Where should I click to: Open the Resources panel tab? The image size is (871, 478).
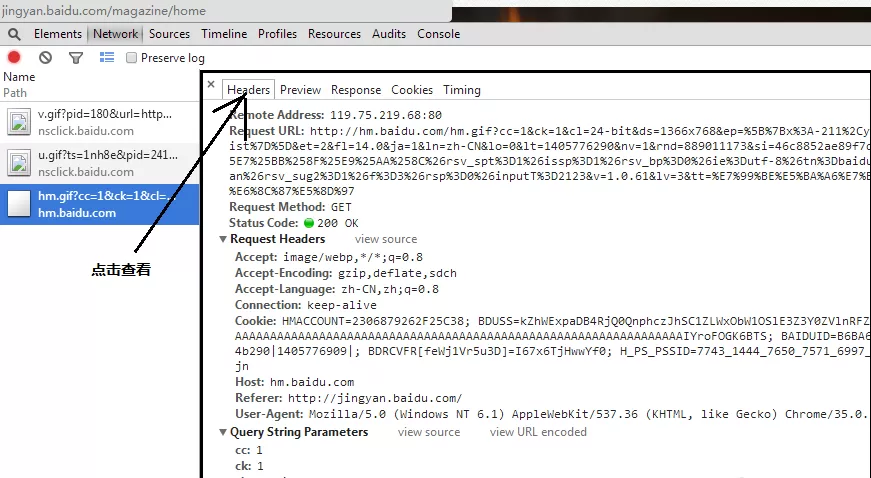(334, 34)
